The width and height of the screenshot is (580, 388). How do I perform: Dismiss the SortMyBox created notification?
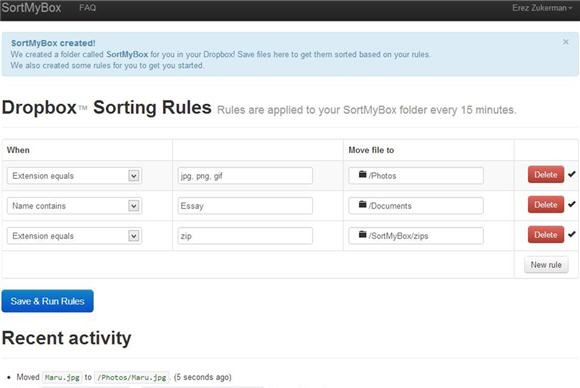coord(566,42)
